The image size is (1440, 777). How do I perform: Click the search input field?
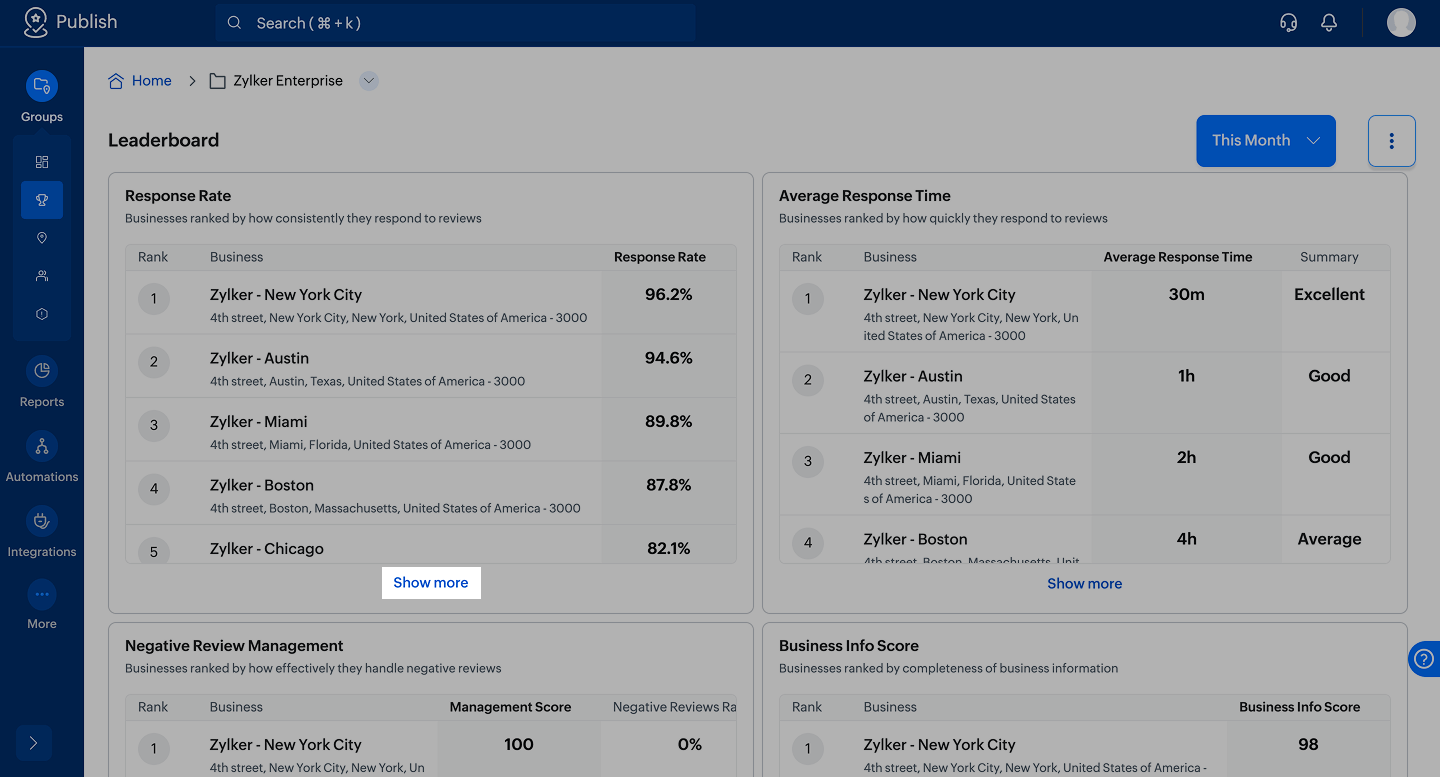point(455,23)
